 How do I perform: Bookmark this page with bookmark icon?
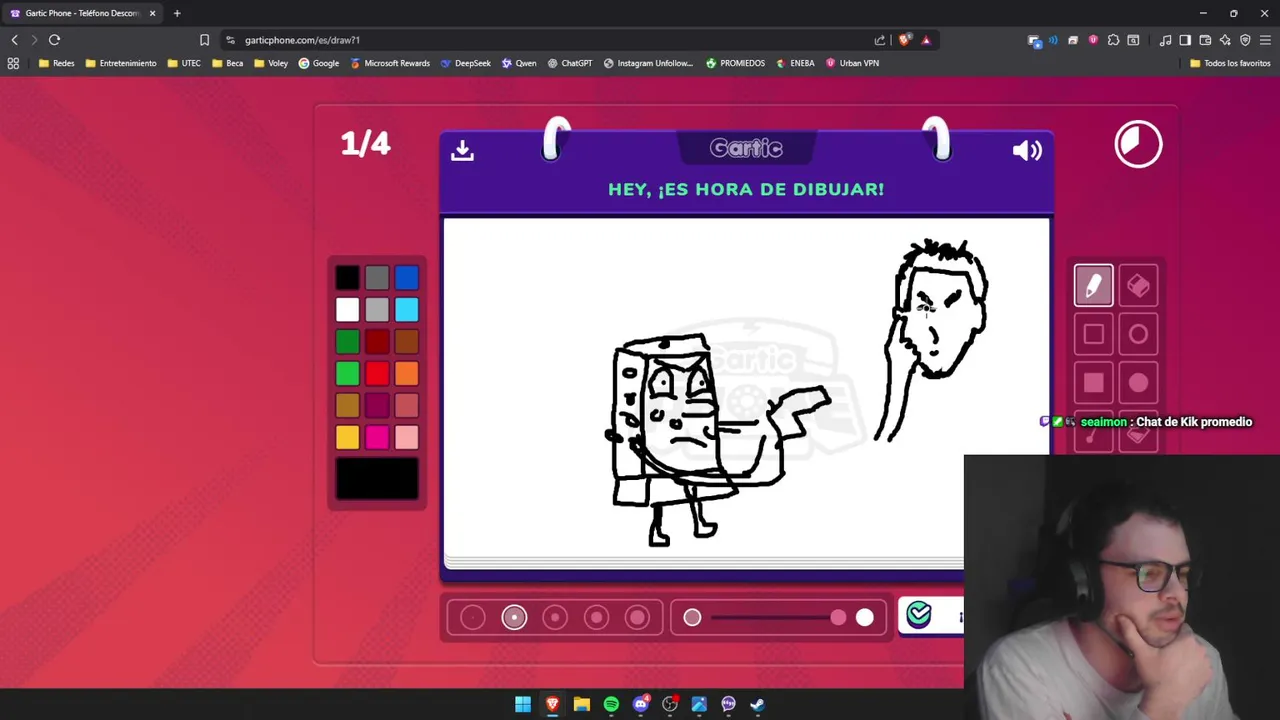click(204, 40)
